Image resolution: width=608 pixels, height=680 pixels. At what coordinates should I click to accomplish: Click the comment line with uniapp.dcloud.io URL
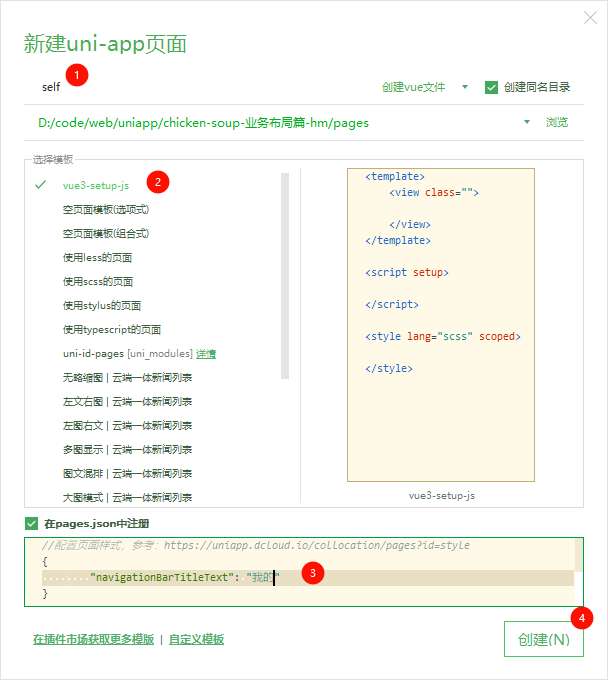256,545
